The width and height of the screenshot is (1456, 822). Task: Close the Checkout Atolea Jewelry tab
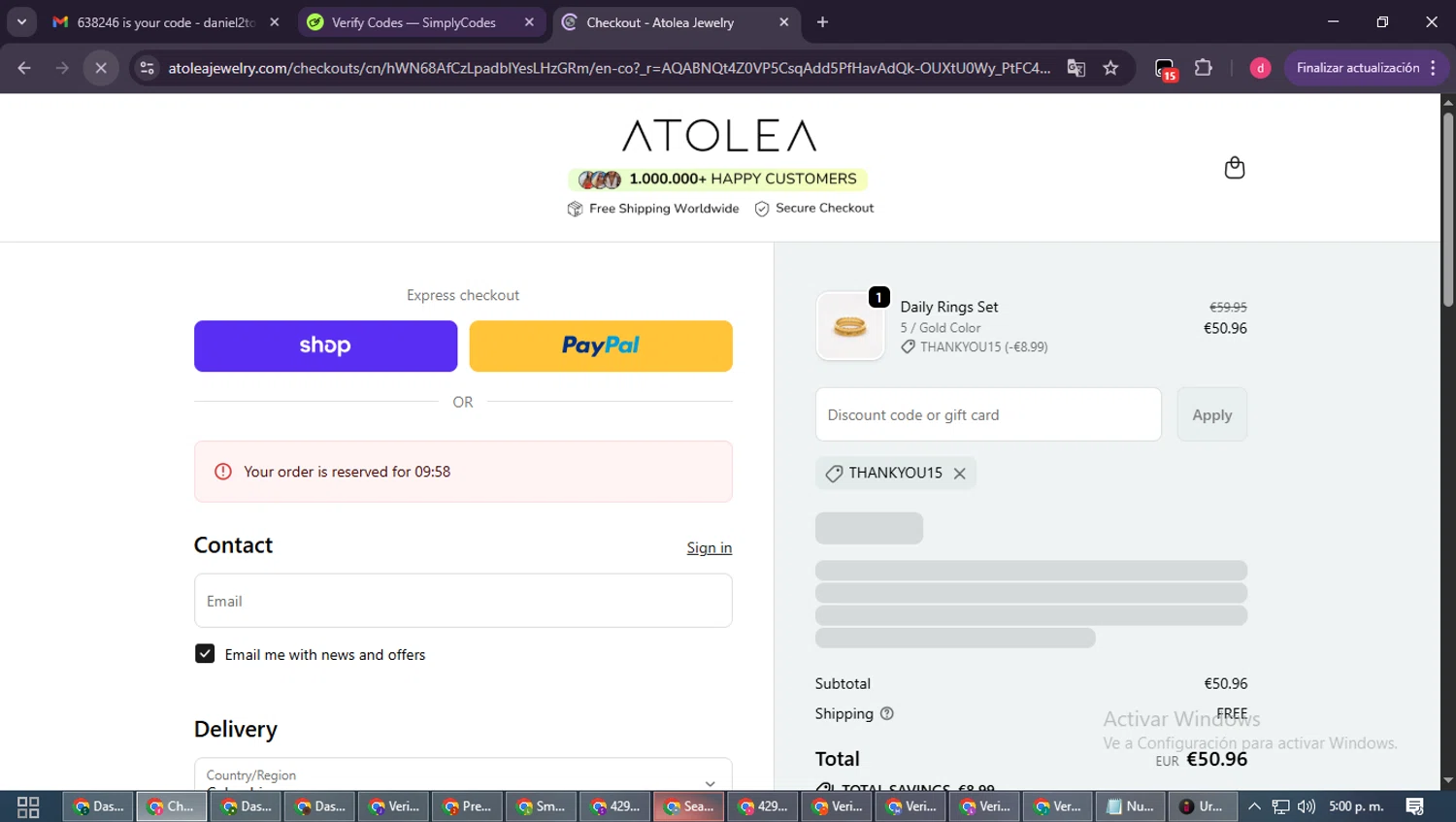click(x=784, y=22)
